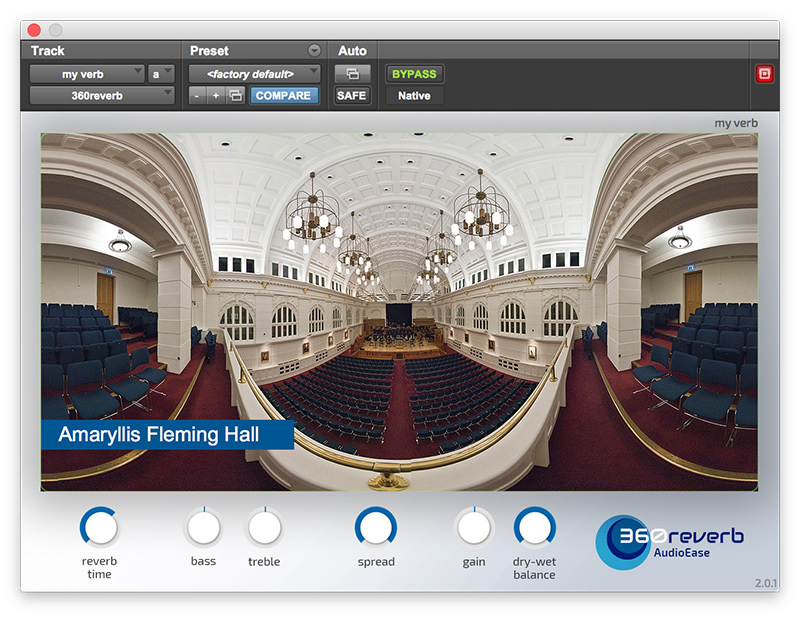Screen dimensions: 800x621
Task: Click the Preset header label
Action: 209,51
